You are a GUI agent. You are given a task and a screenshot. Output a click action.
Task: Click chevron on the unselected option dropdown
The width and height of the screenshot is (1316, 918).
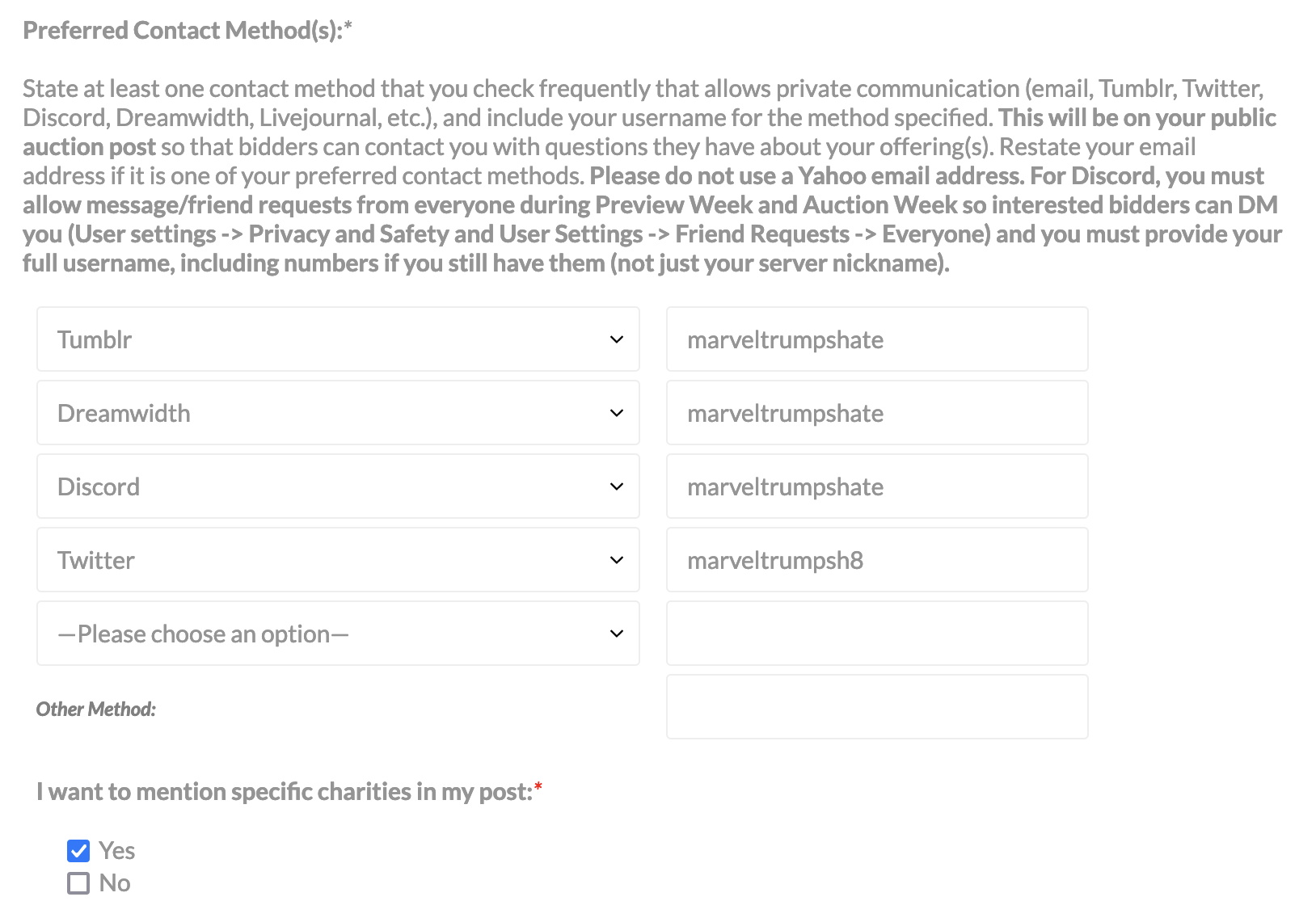(617, 634)
